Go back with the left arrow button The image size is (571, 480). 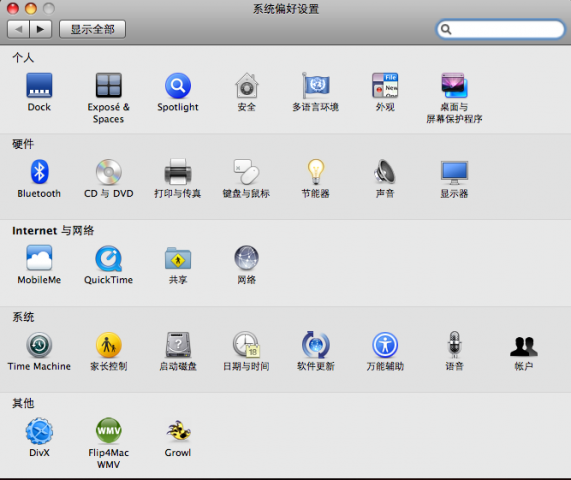(18, 29)
